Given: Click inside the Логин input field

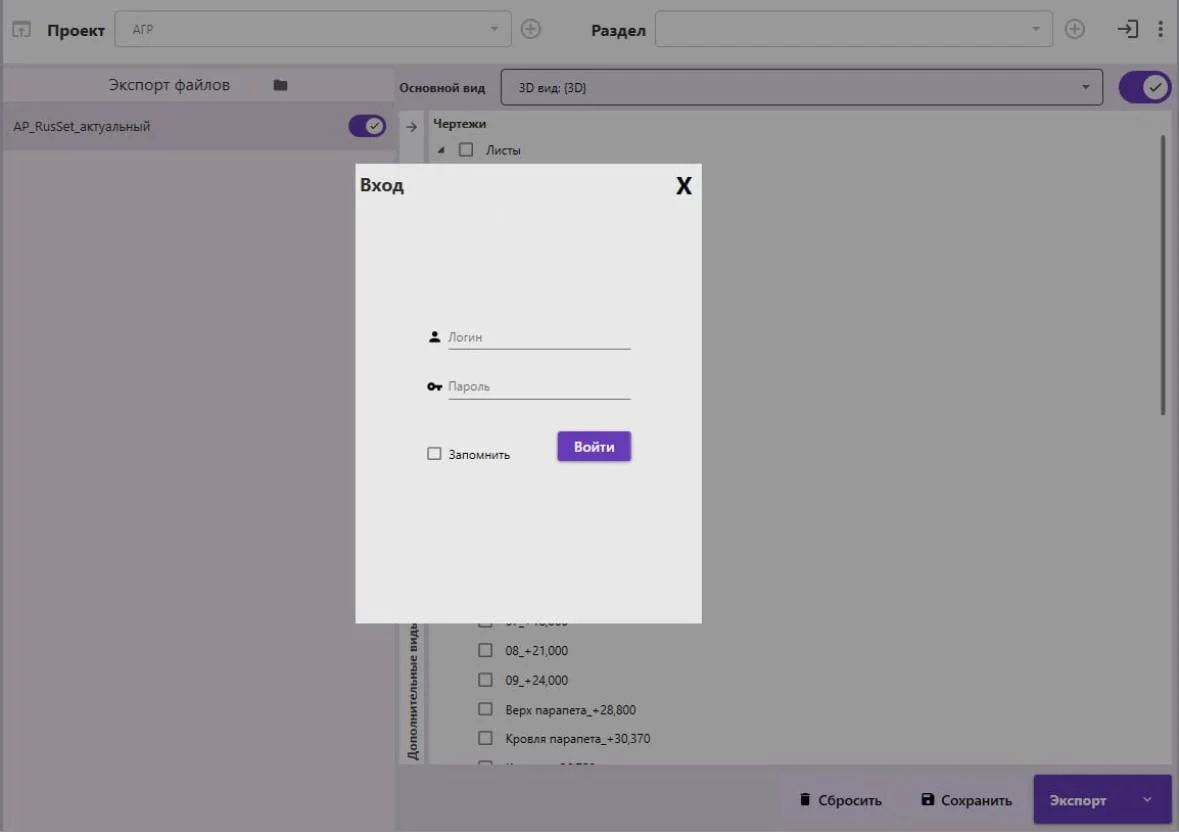Looking at the screenshot, I should 540,337.
